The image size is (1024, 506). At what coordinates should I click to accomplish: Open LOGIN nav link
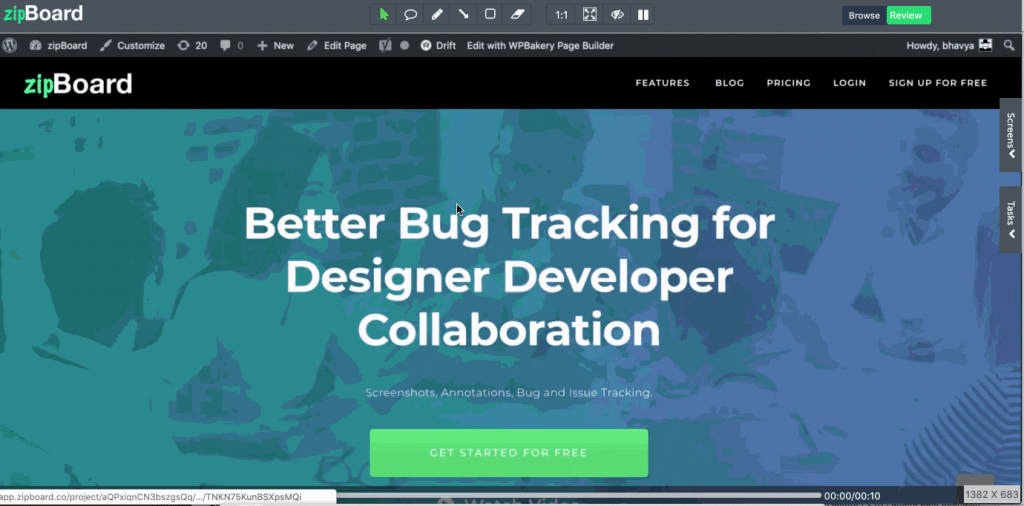click(850, 83)
